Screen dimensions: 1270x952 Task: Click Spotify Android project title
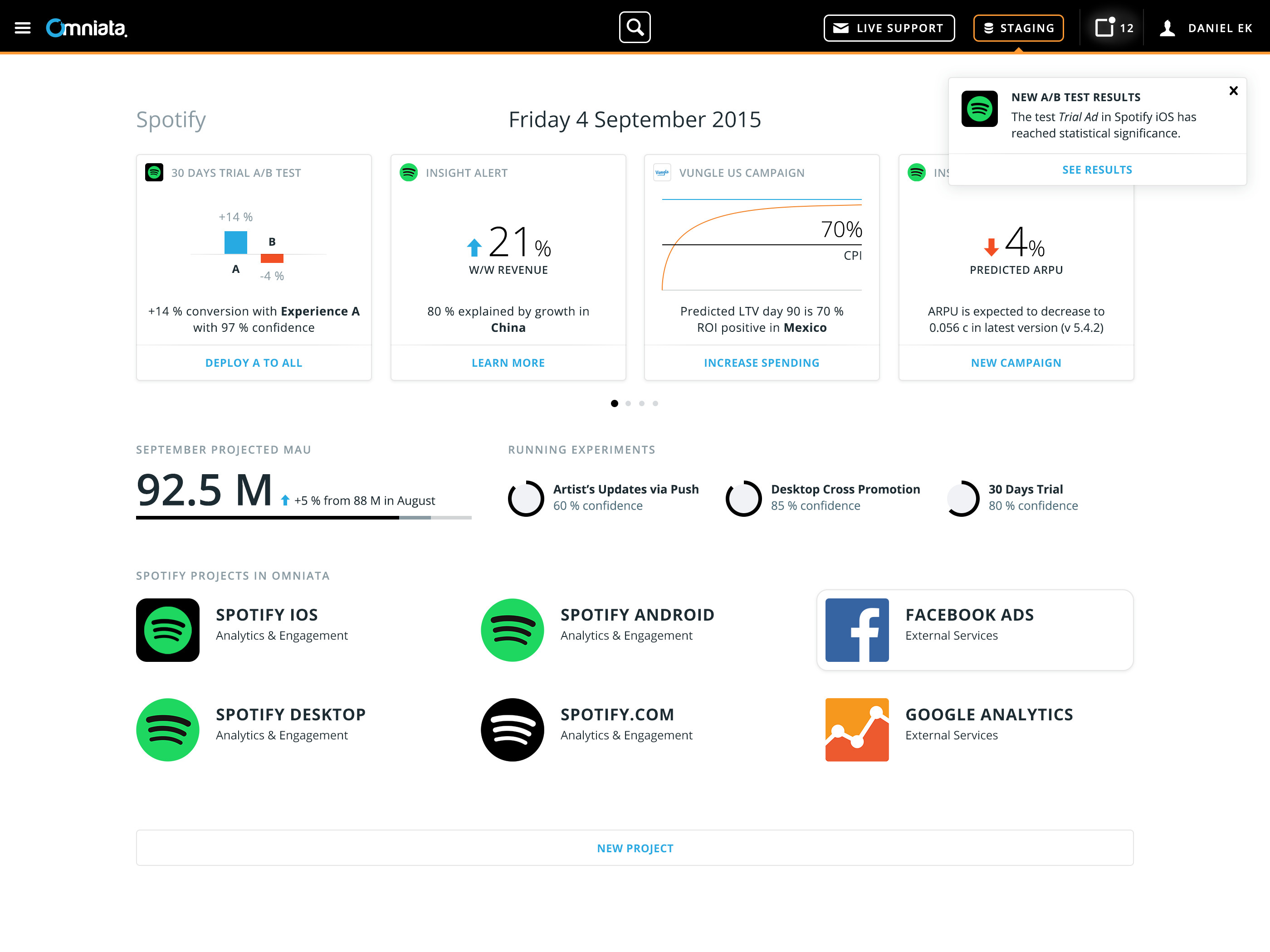[637, 615]
